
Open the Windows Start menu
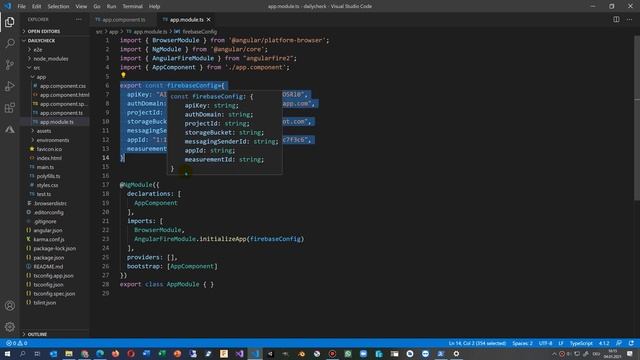coord(7,353)
